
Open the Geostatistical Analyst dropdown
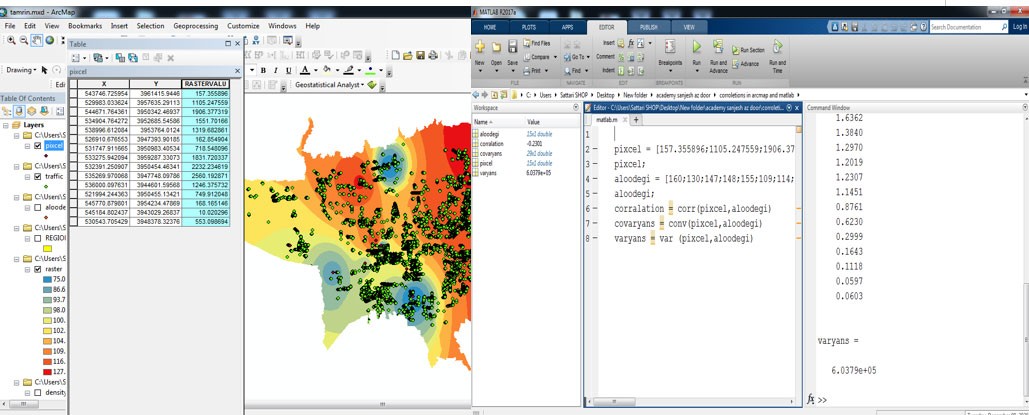point(328,85)
